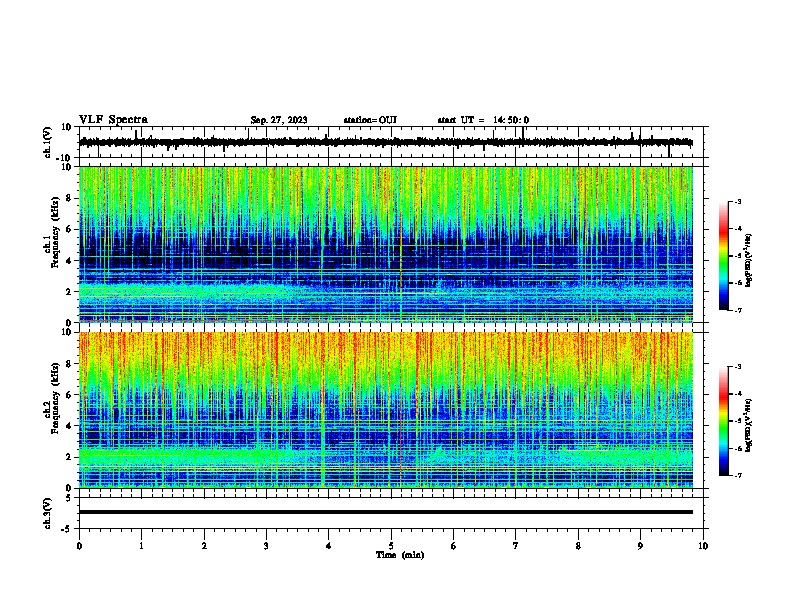Click inside the ch.2 spectrogram panel
This screenshot has height=612, width=792.
(x=385, y=410)
